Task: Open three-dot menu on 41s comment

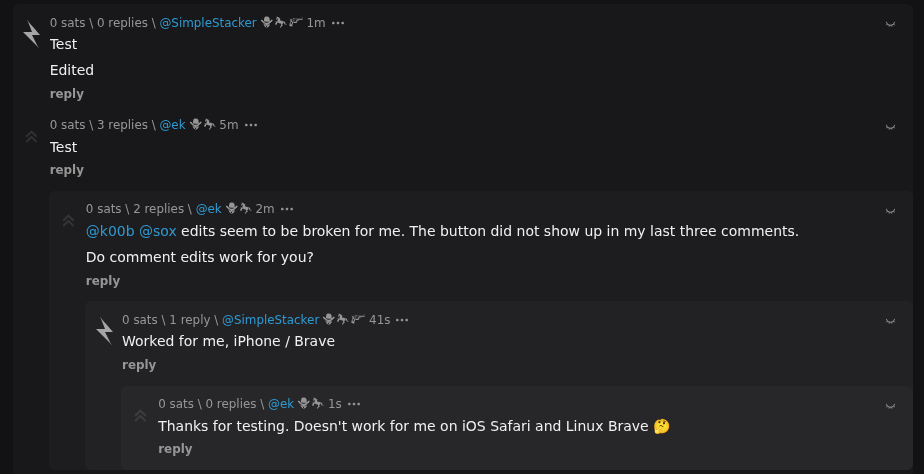Action: click(402, 320)
